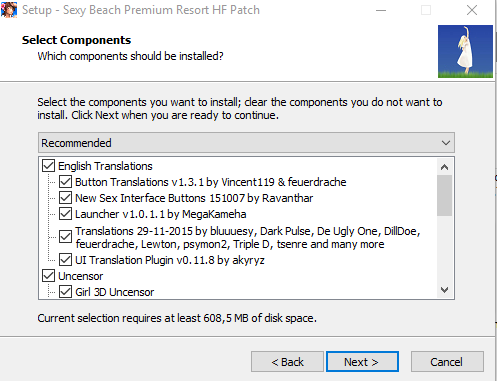
Task: Minimize the setup window
Action: pyautogui.click(x=381, y=10)
